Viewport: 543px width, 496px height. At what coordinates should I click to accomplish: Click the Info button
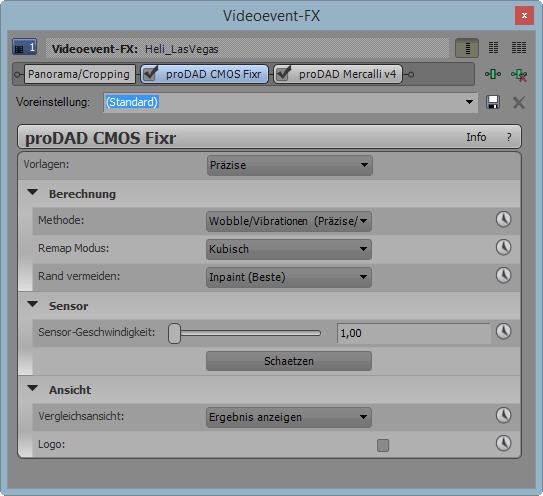pos(476,137)
